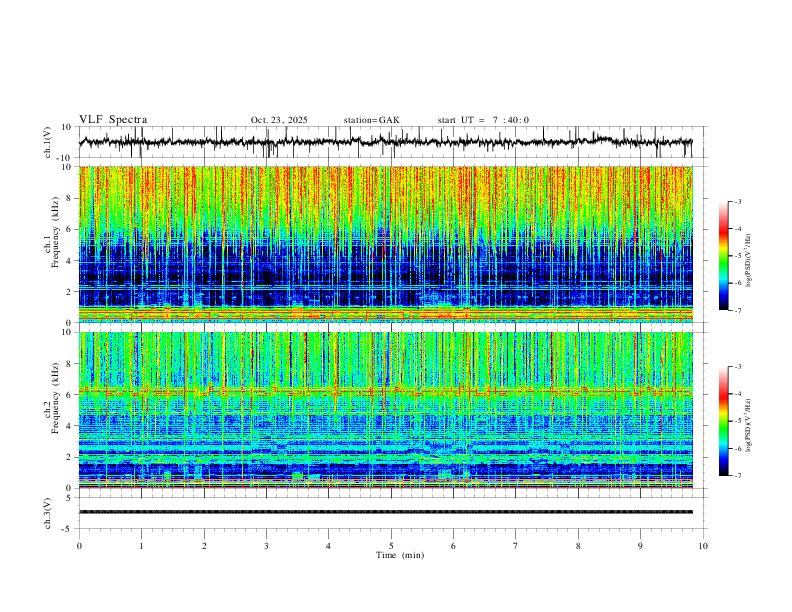Click the "ch.3(V)" axis label

point(48,513)
